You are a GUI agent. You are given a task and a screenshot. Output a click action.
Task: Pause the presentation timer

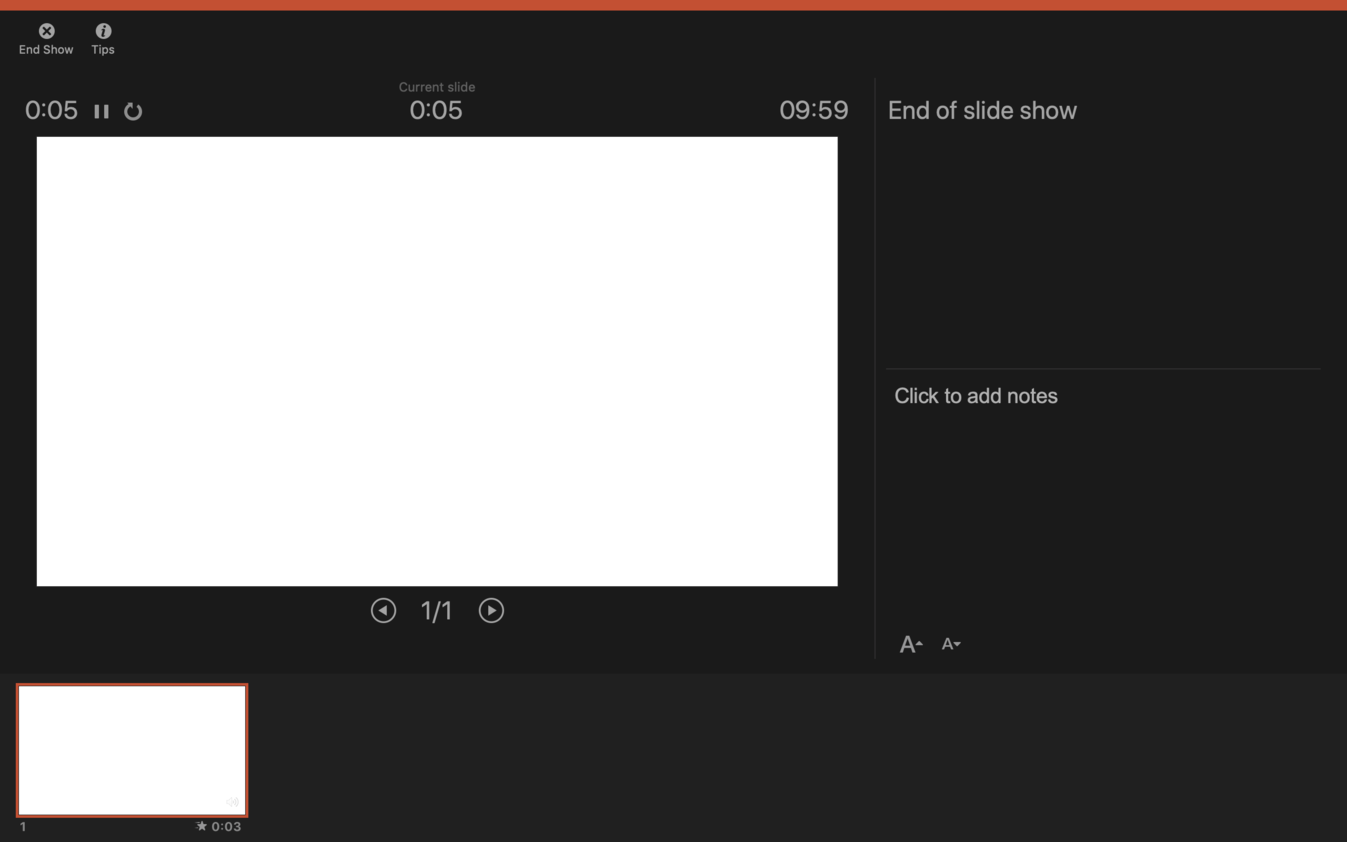pos(101,111)
